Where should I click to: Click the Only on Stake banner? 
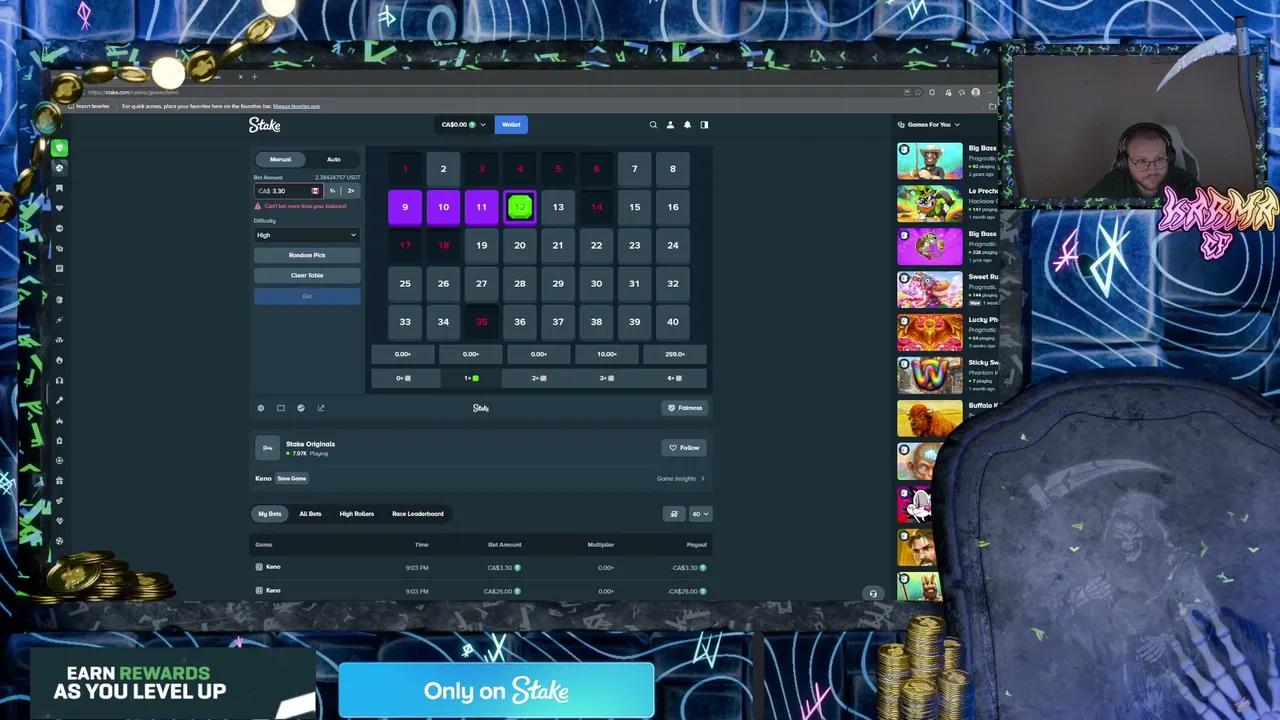[x=496, y=690]
